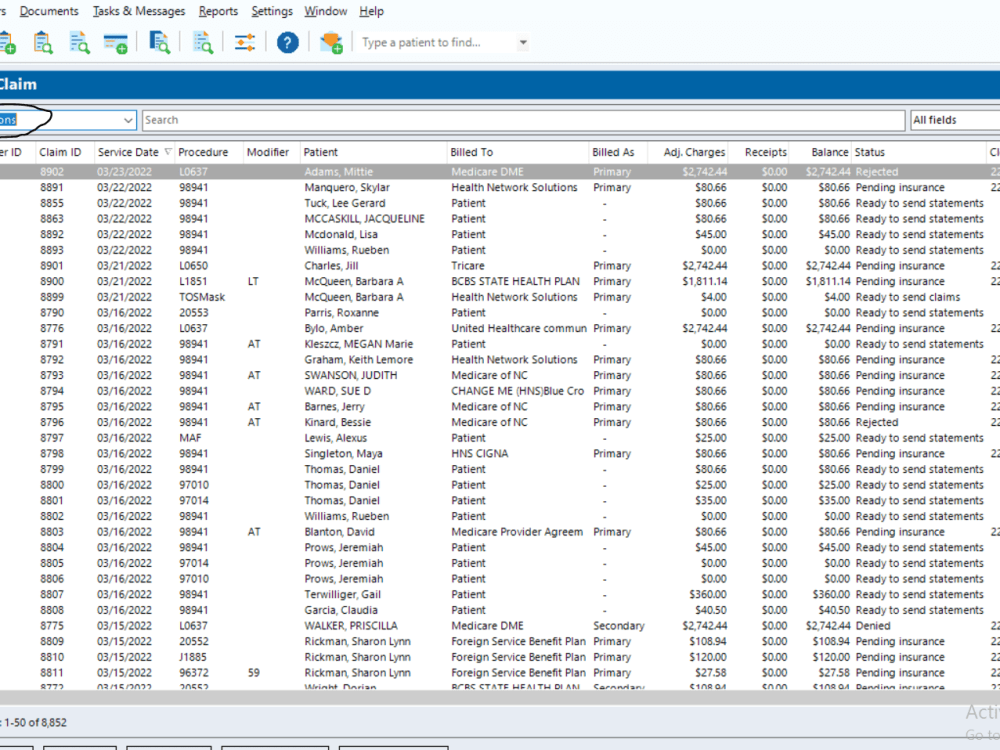Click the document search toolbar icon
Viewport: 1000px width, 750px height.
coord(80,43)
